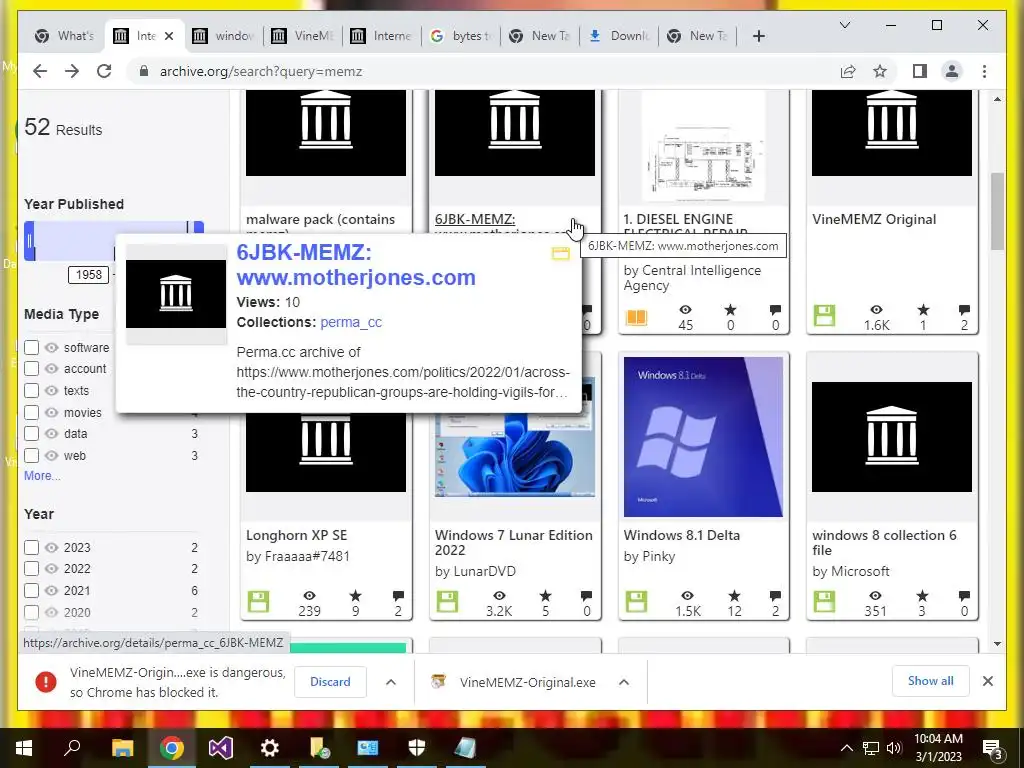The image size is (1024, 768).
Task: Check the 2021 year filter
Action: [x=31, y=590]
